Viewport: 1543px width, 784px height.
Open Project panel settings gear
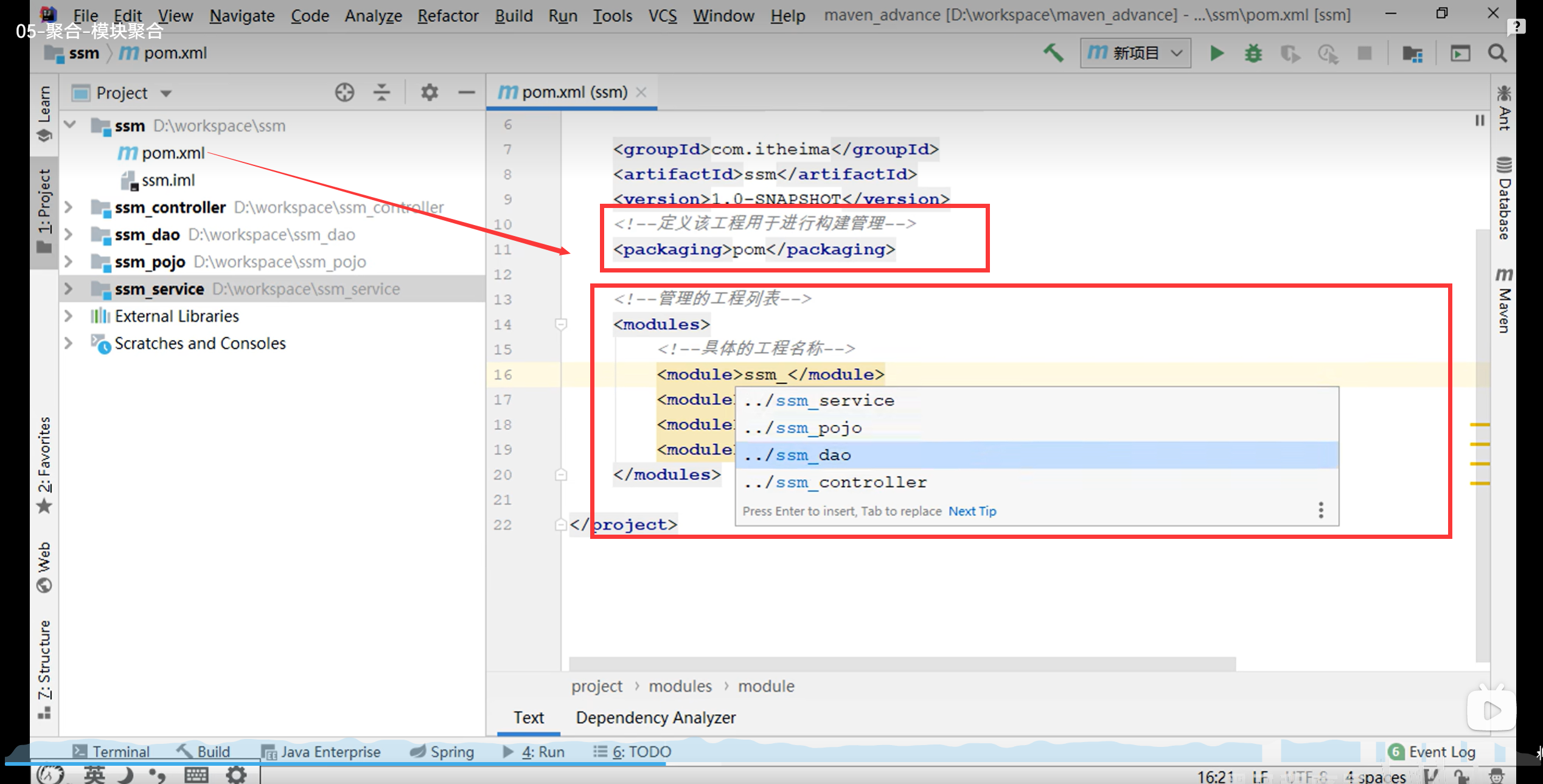pyautogui.click(x=430, y=92)
